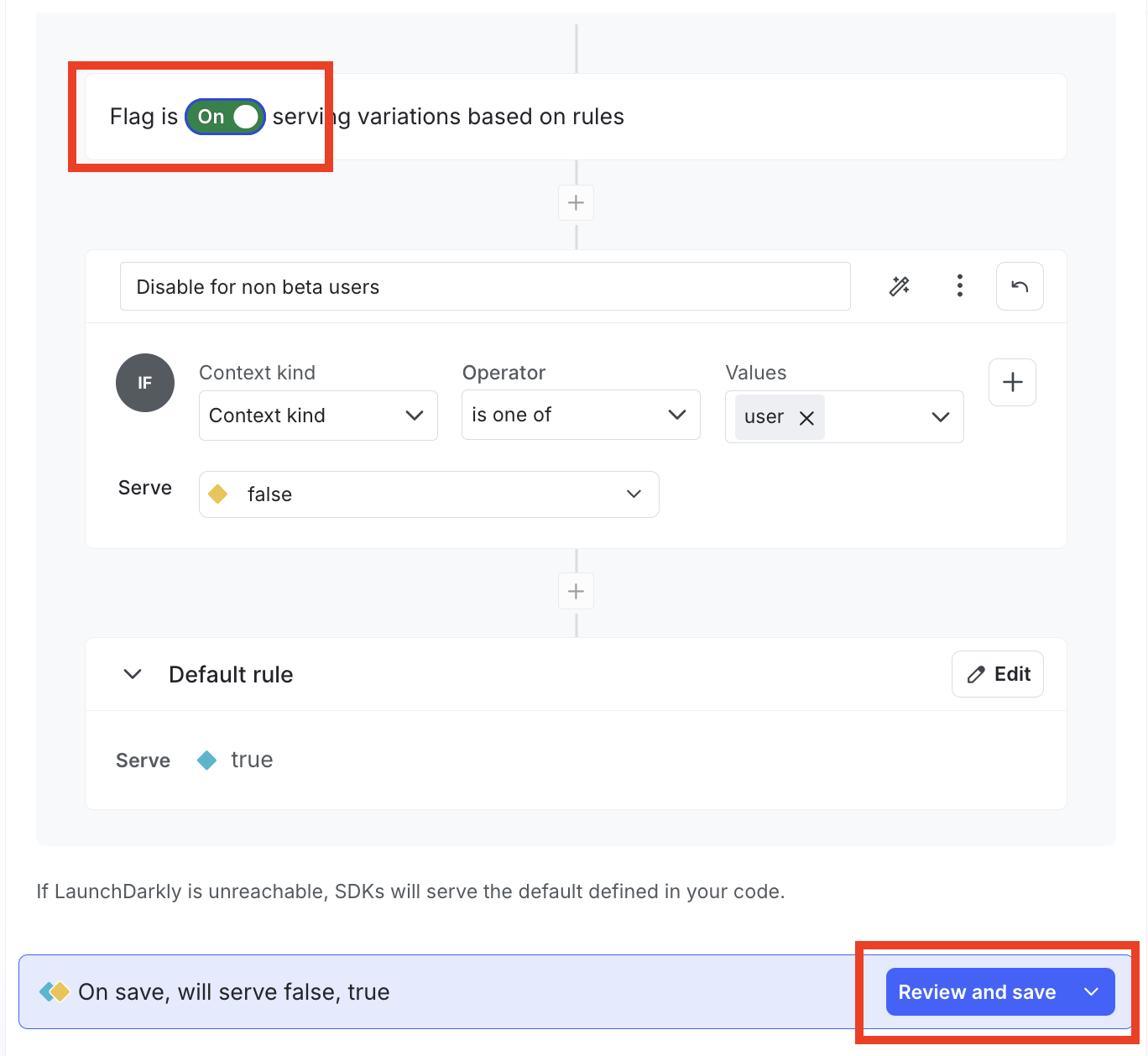
Task: Open the Context kind dropdown
Action: (318, 415)
